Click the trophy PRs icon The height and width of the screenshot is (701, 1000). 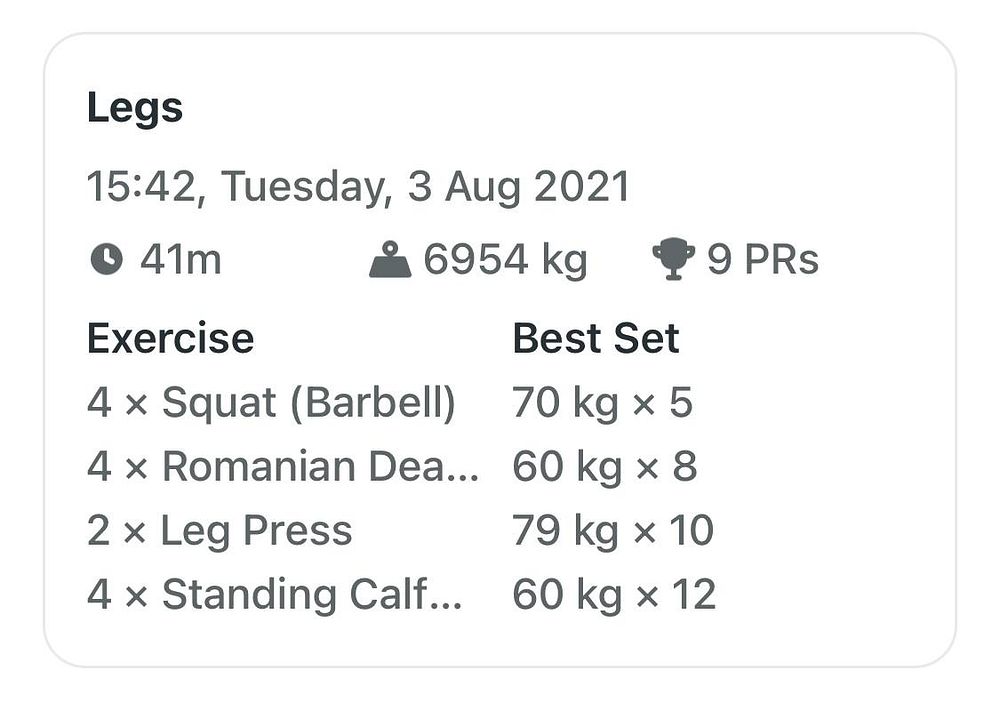tap(672, 260)
